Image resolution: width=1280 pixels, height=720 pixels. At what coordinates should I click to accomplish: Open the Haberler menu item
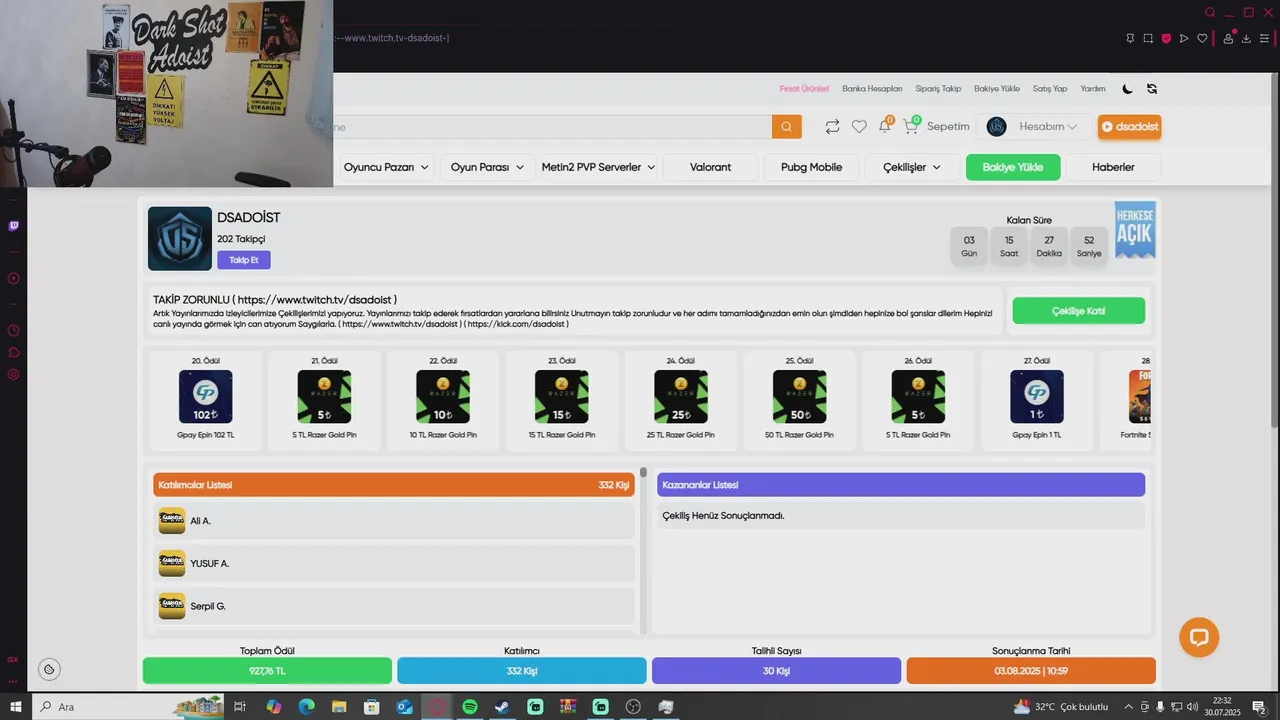1113,167
